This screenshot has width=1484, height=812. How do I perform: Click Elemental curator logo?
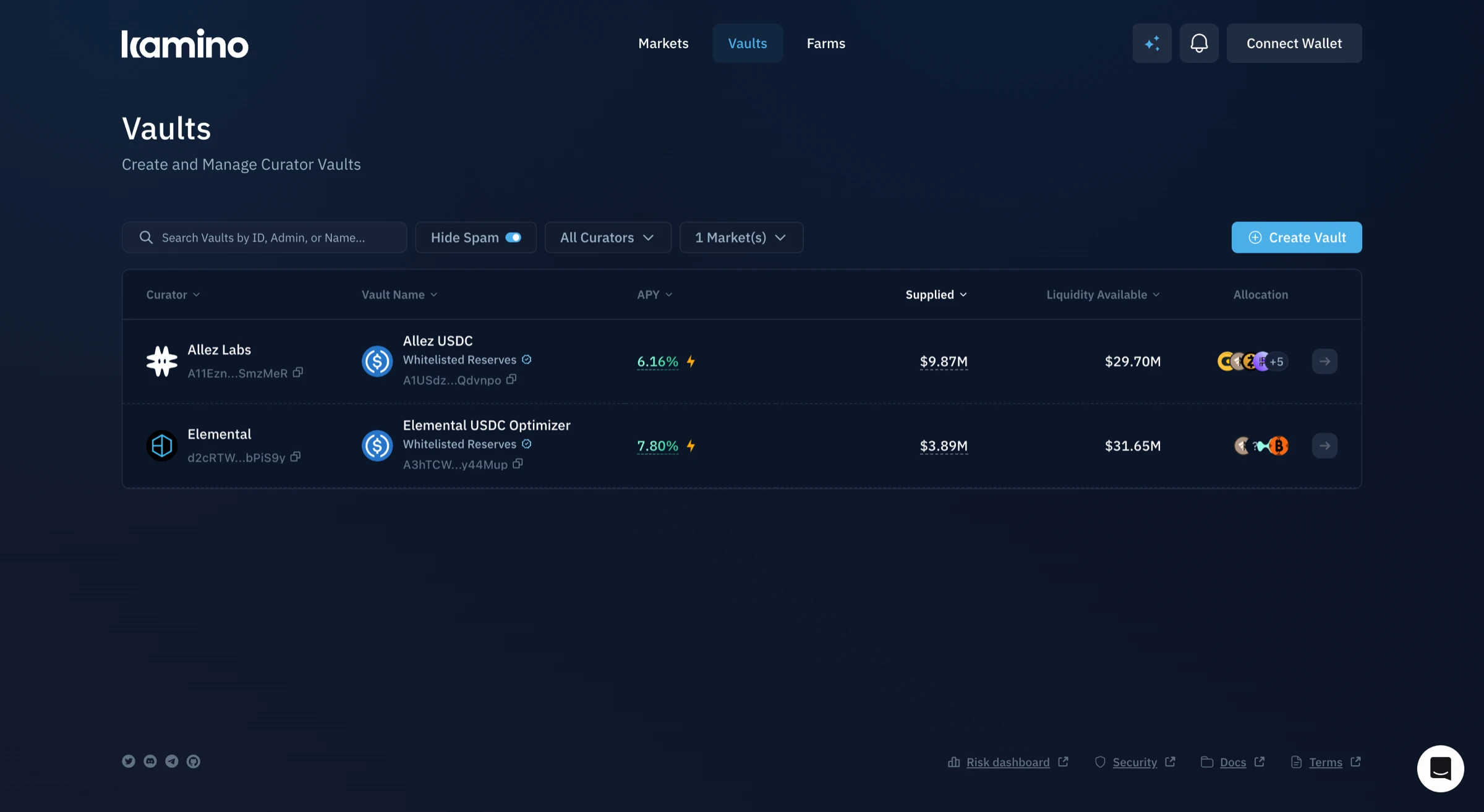click(162, 446)
